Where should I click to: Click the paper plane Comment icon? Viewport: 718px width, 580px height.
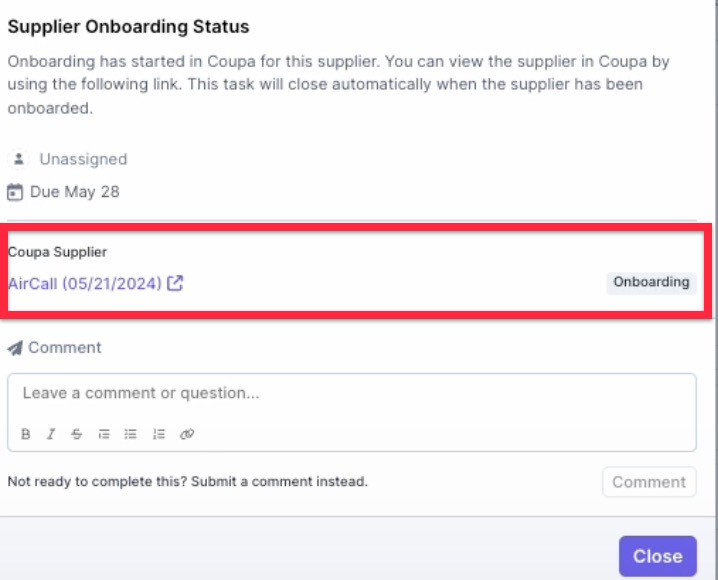tap(15, 348)
